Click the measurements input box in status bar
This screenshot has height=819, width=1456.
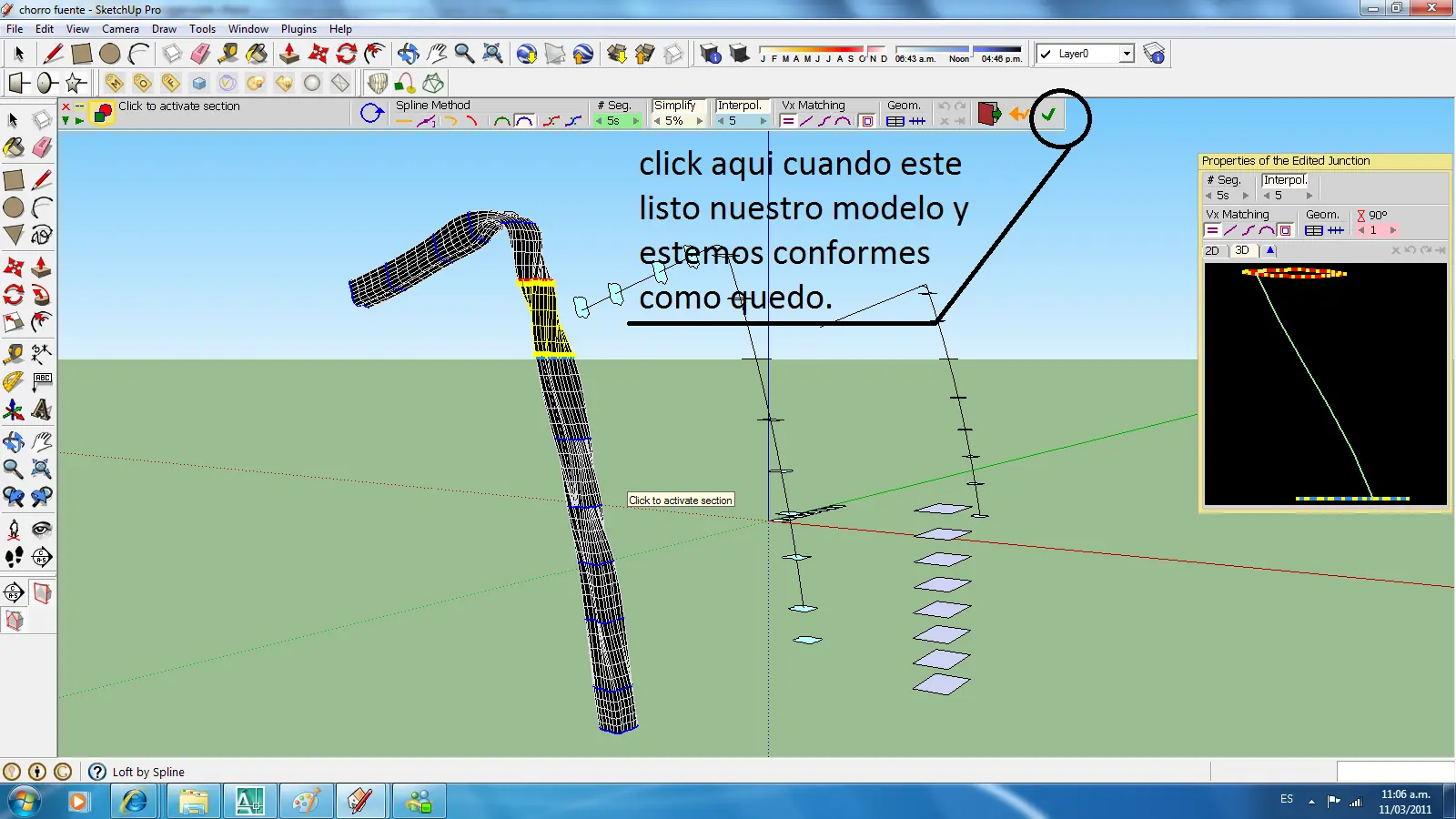(1395, 772)
